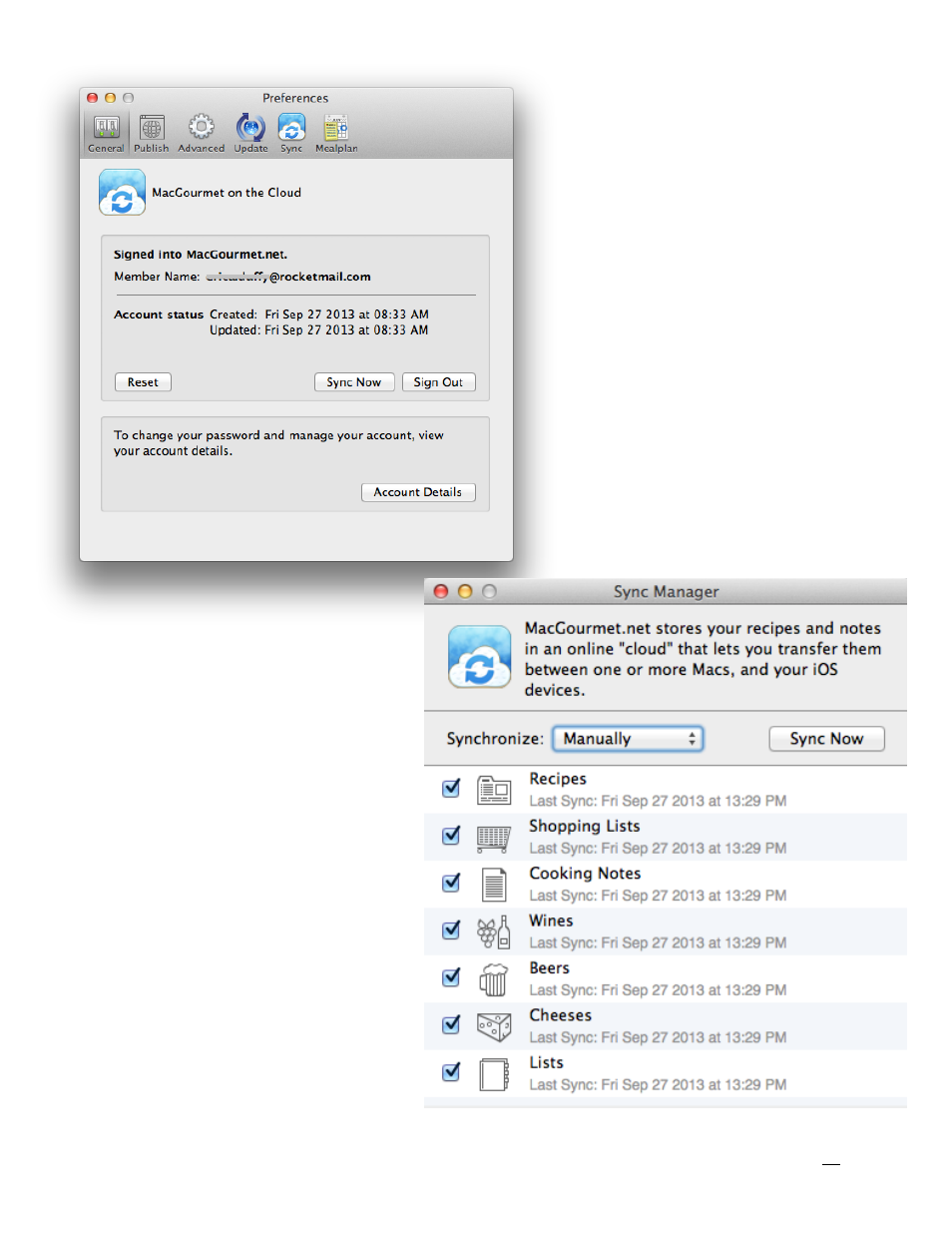The height and width of the screenshot is (1233, 952).
Task: Disable syncing for Cheeses
Action: click(451, 1024)
